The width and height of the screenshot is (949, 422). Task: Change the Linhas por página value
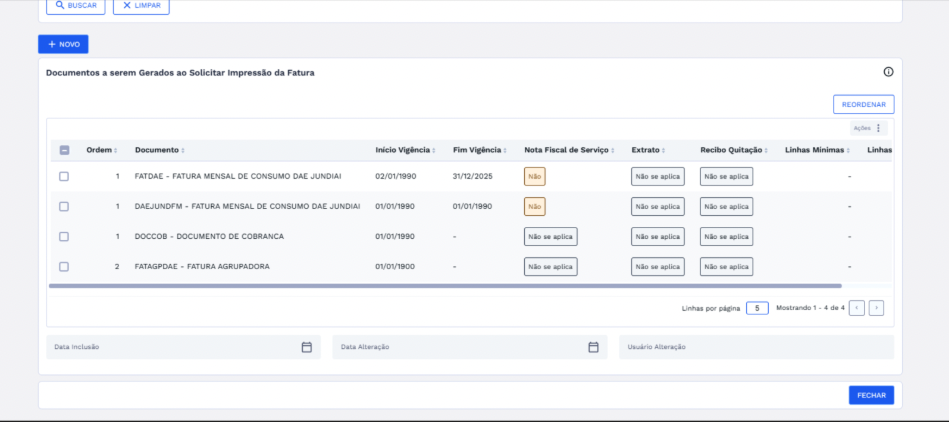[x=757, y=308]
